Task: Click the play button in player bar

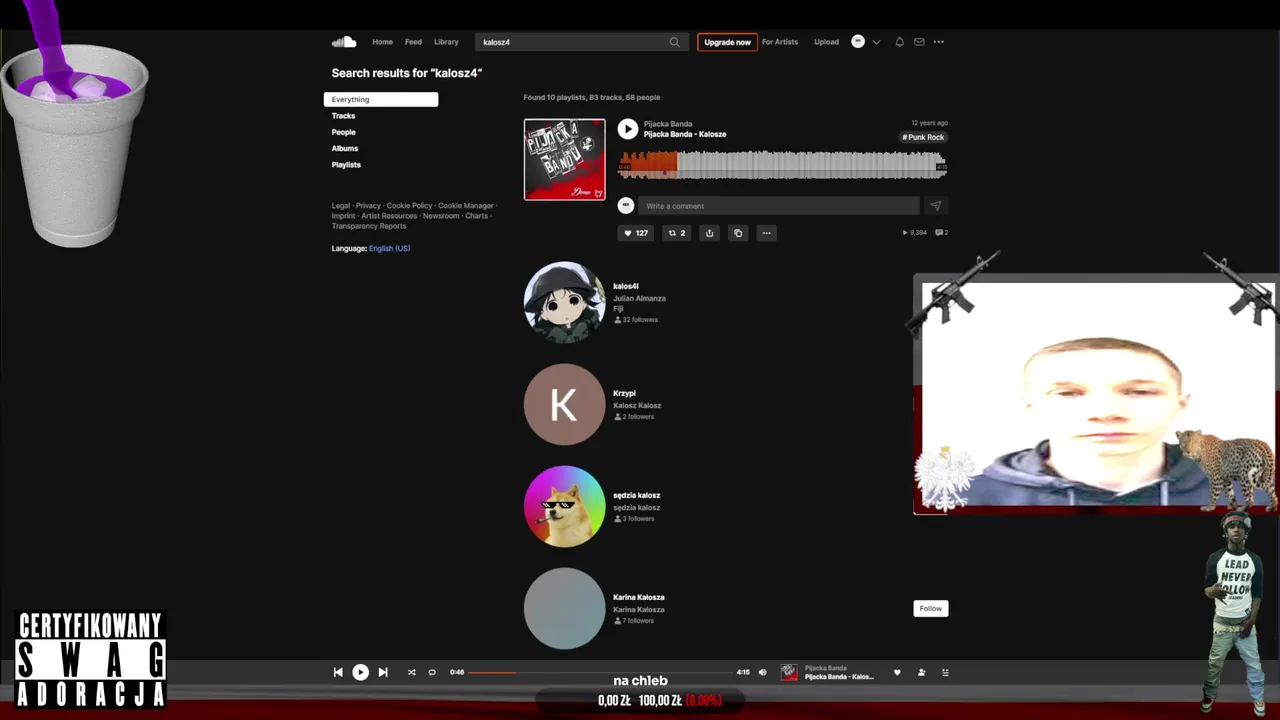Action: [361, 672]
